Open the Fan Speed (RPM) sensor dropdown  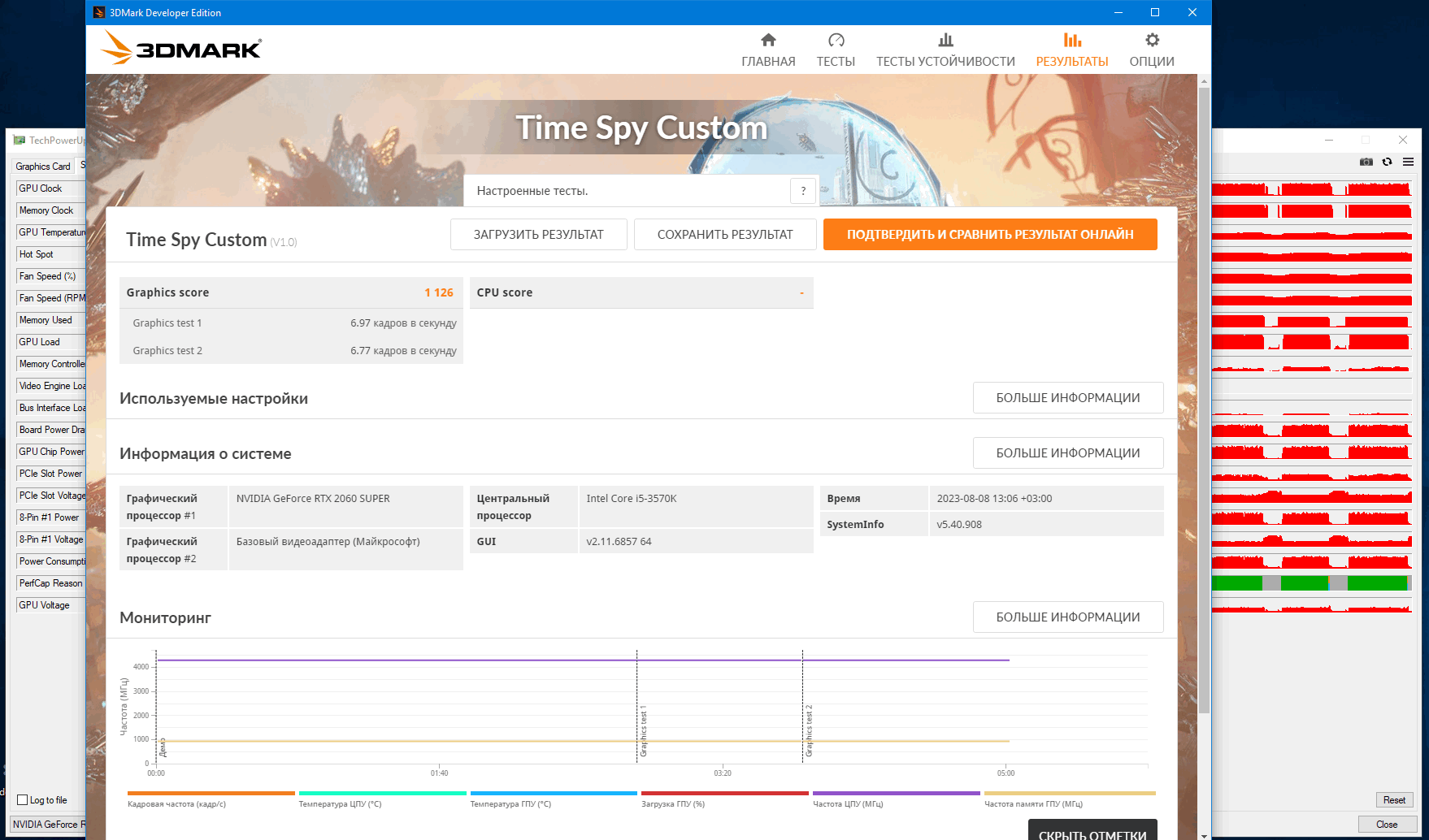click(50, 298)
